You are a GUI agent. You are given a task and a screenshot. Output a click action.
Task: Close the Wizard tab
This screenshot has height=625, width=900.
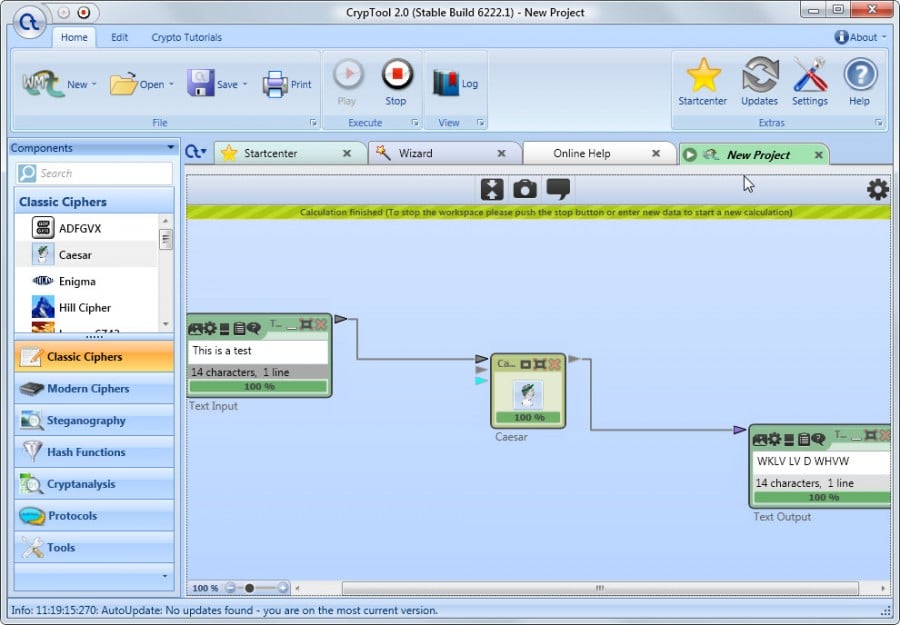pos(502,153)
